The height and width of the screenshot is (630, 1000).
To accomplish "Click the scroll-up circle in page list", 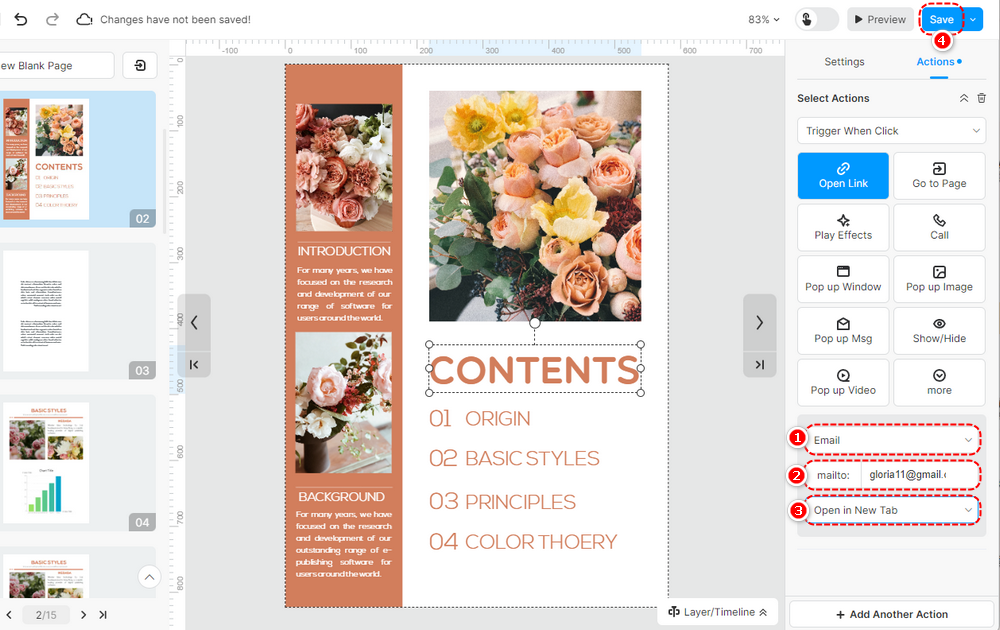I will (149, 577).
